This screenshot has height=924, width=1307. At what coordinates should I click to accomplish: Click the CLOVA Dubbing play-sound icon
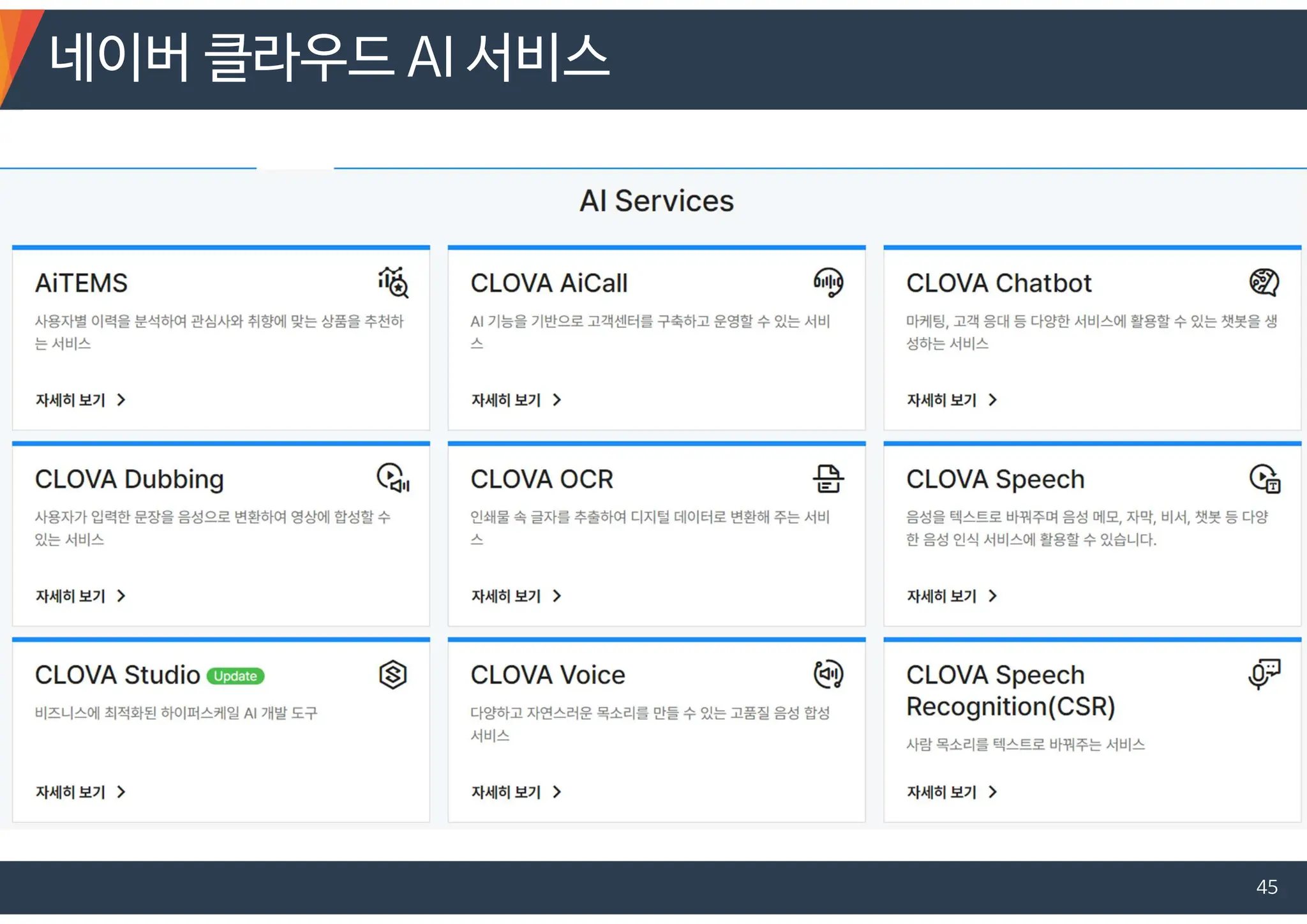(393, 478)
